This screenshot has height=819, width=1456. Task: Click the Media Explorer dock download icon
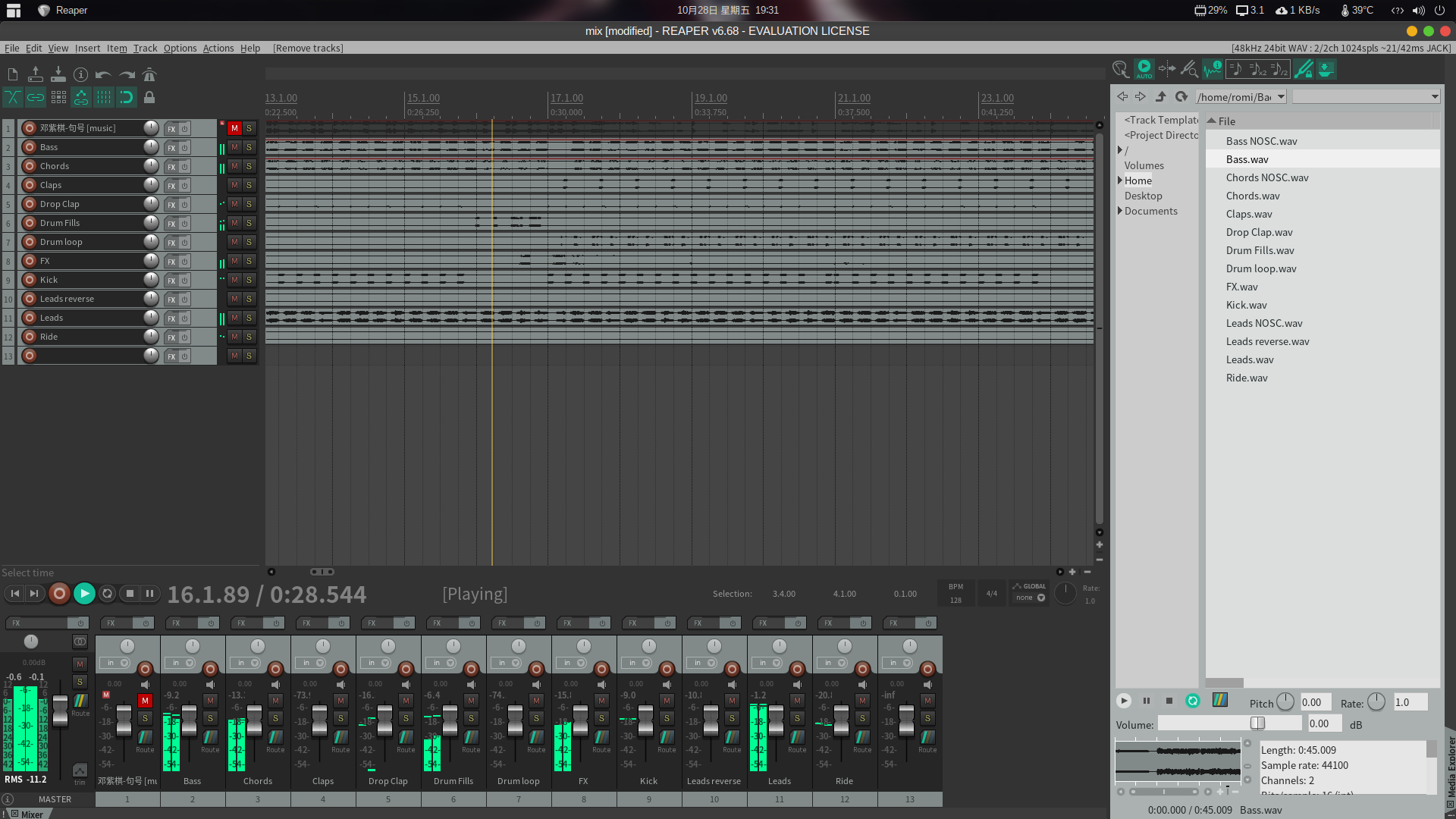pyautogui.click(x=1326, y=69)
